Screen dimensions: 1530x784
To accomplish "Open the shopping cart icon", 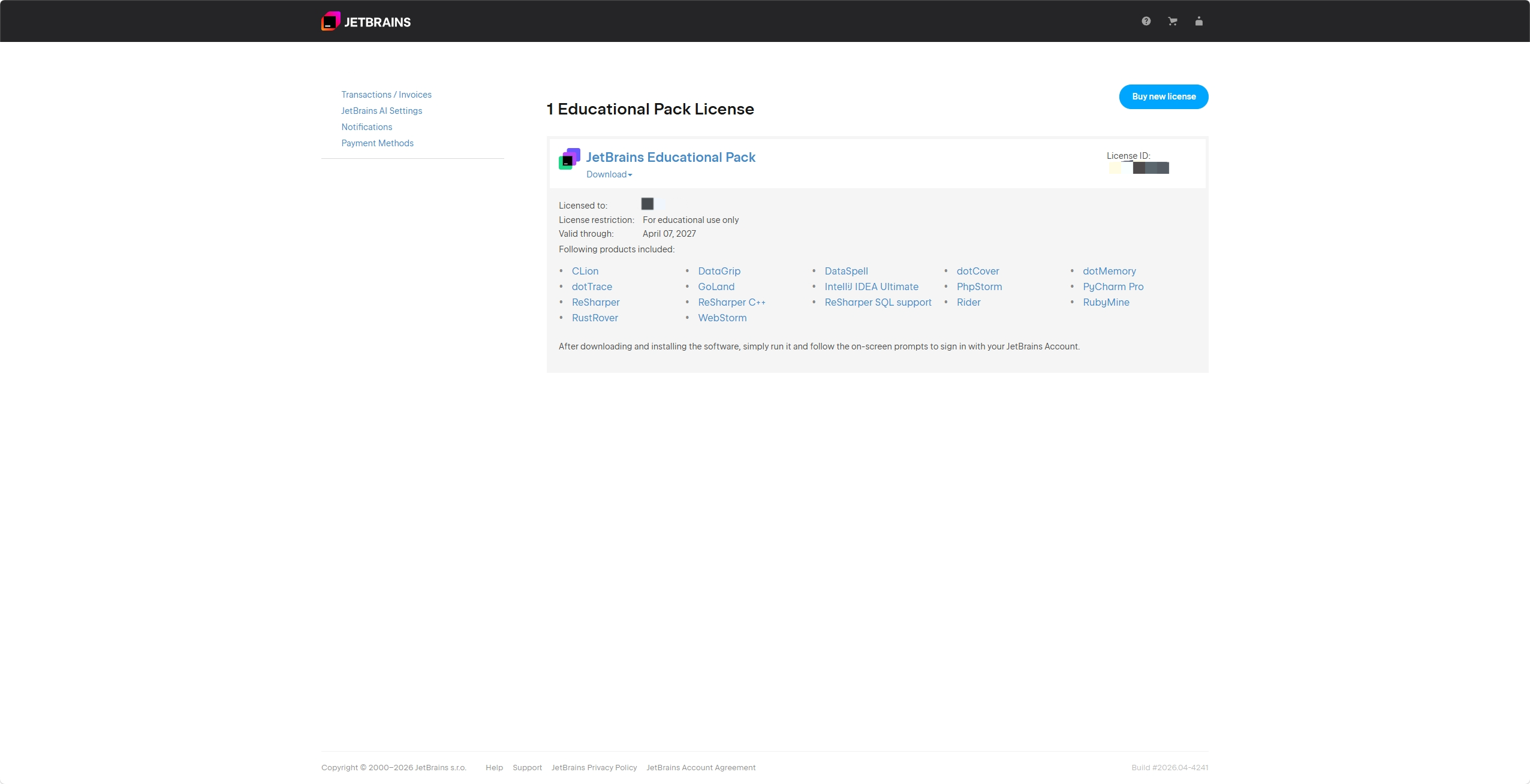I will 1172,22.
